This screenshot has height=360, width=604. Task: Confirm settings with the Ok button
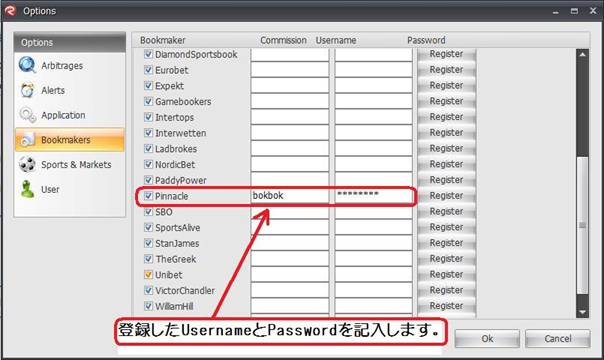tap(487, 338)
